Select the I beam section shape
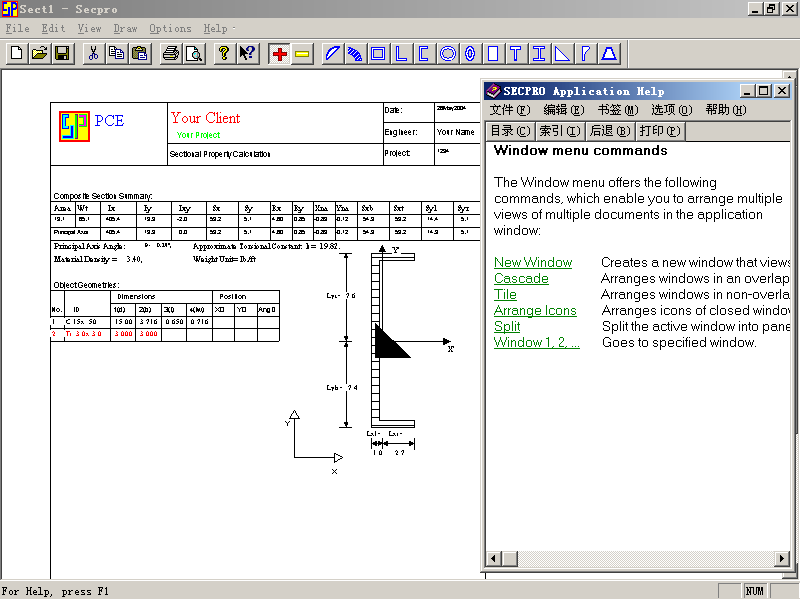 (x=539, y=54)
